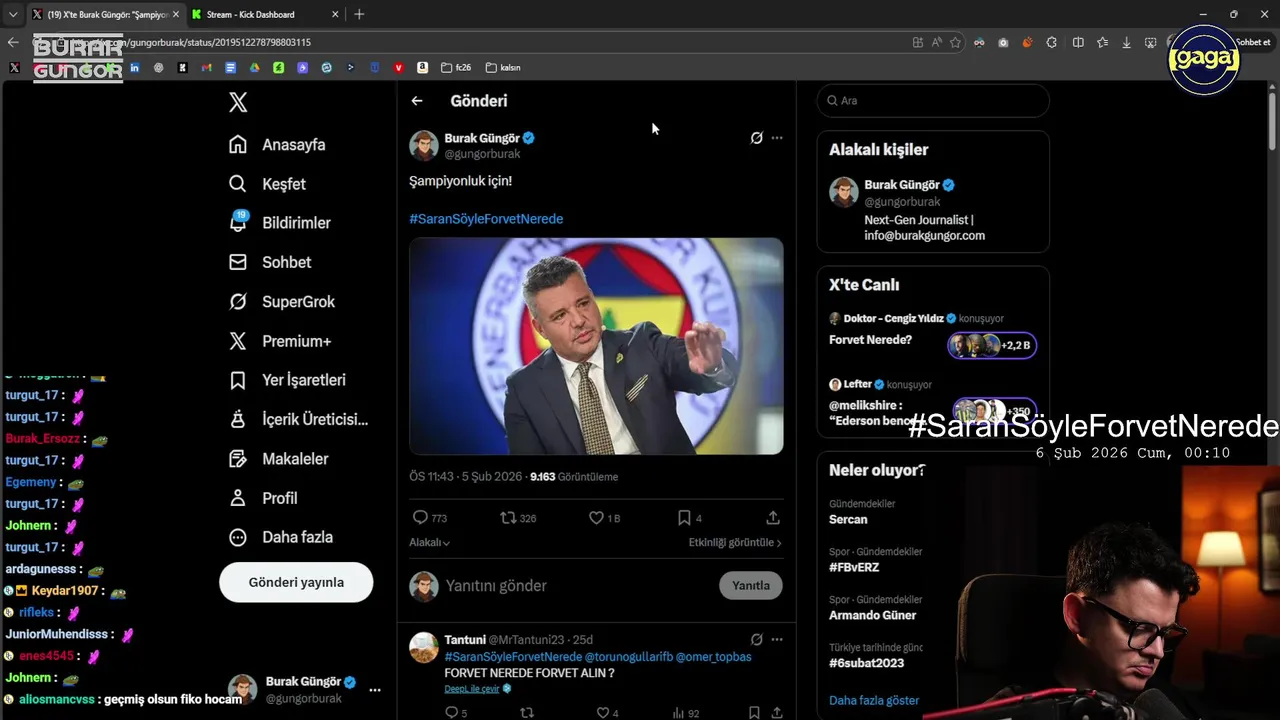This screenshot has width=1280, height=720.
Task: Open Alakalı sorting dropdown
Action: click(x=429, y=542)
